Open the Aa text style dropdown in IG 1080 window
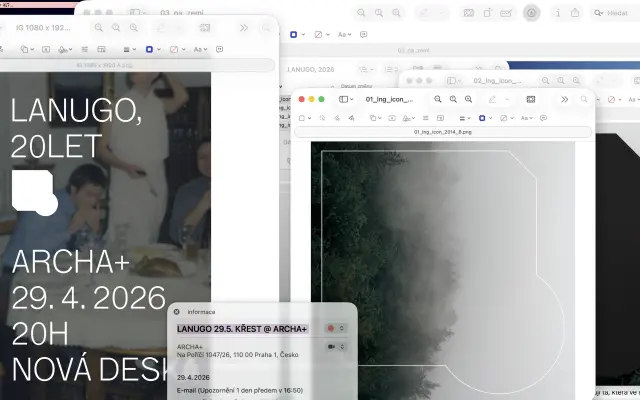The image size is (640, 400). [x=200, y=48]
